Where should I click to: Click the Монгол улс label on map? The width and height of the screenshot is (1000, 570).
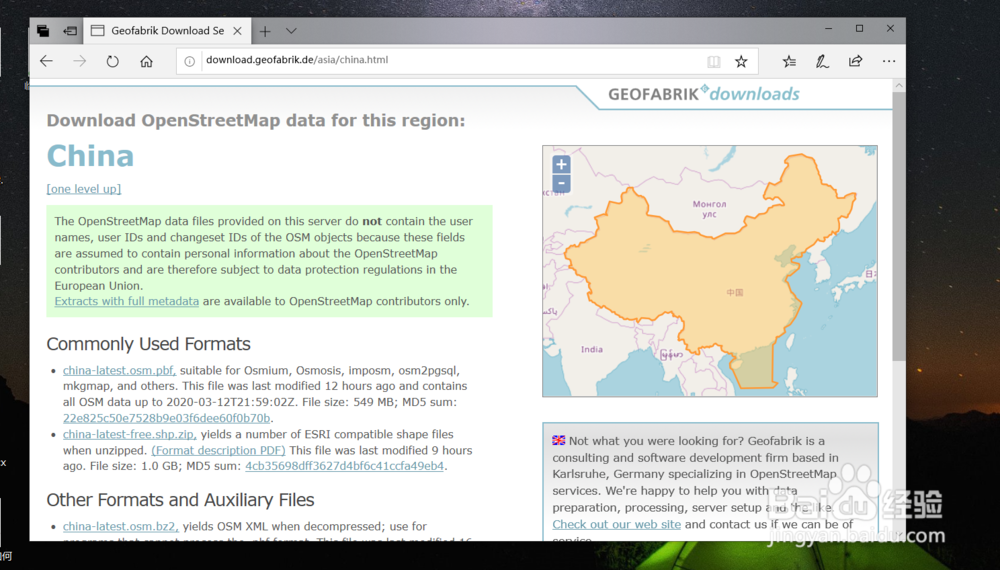pos(709,209)
